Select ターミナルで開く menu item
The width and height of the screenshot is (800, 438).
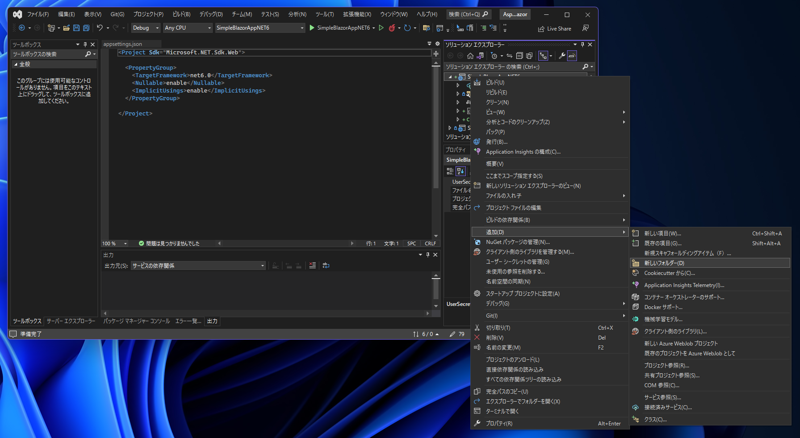pos(549,411)
